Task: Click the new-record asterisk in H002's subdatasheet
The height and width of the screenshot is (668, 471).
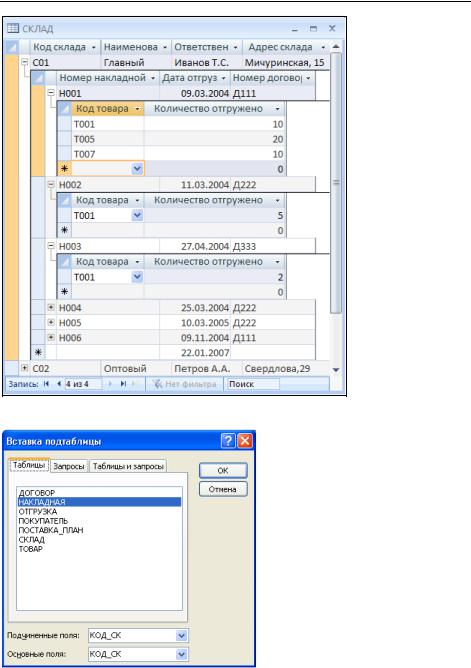Action: 64,230
